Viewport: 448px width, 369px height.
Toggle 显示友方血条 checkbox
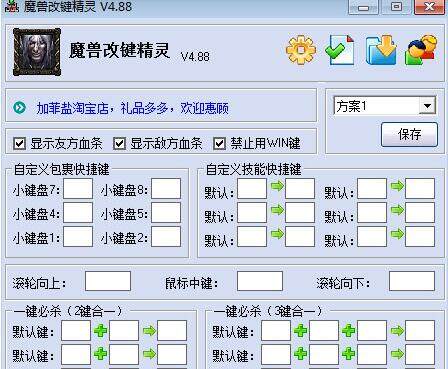(x=19, y=144)
